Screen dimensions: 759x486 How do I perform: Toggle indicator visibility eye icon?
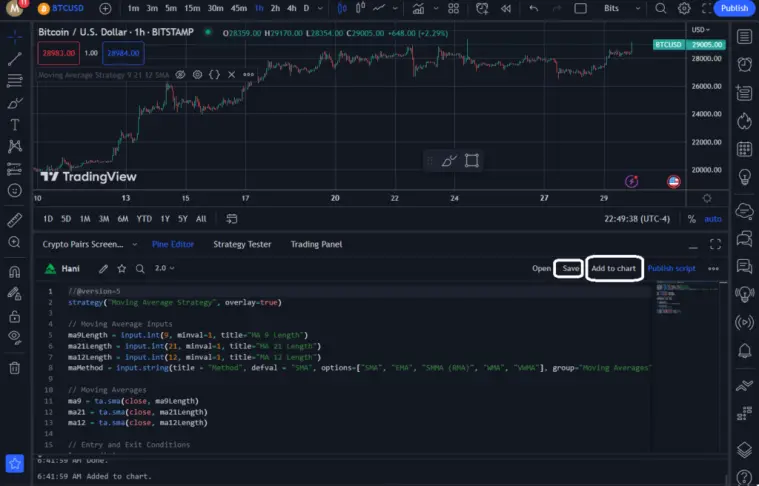coord(180,75)
